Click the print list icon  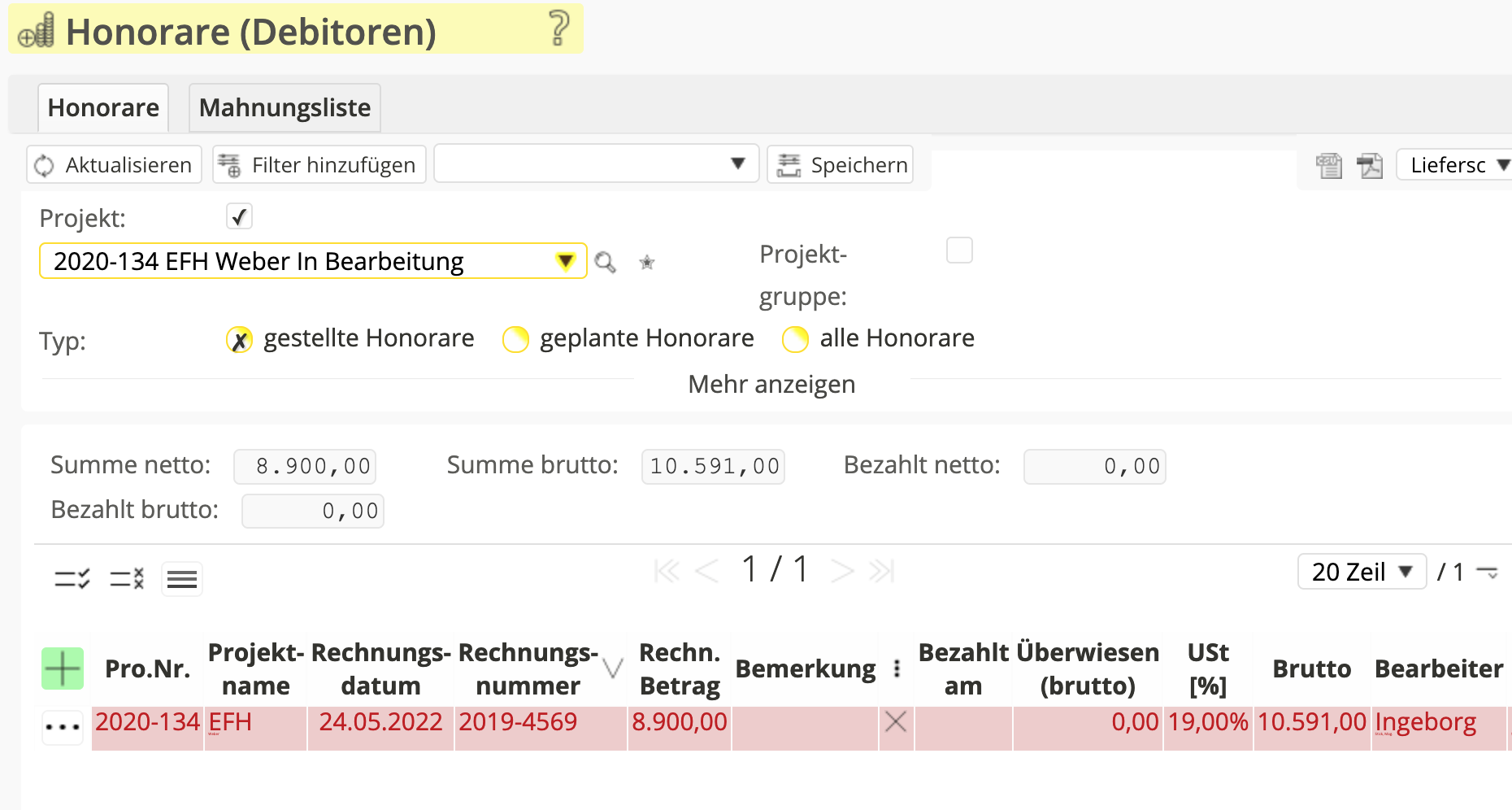click(x=1329, y=165)
